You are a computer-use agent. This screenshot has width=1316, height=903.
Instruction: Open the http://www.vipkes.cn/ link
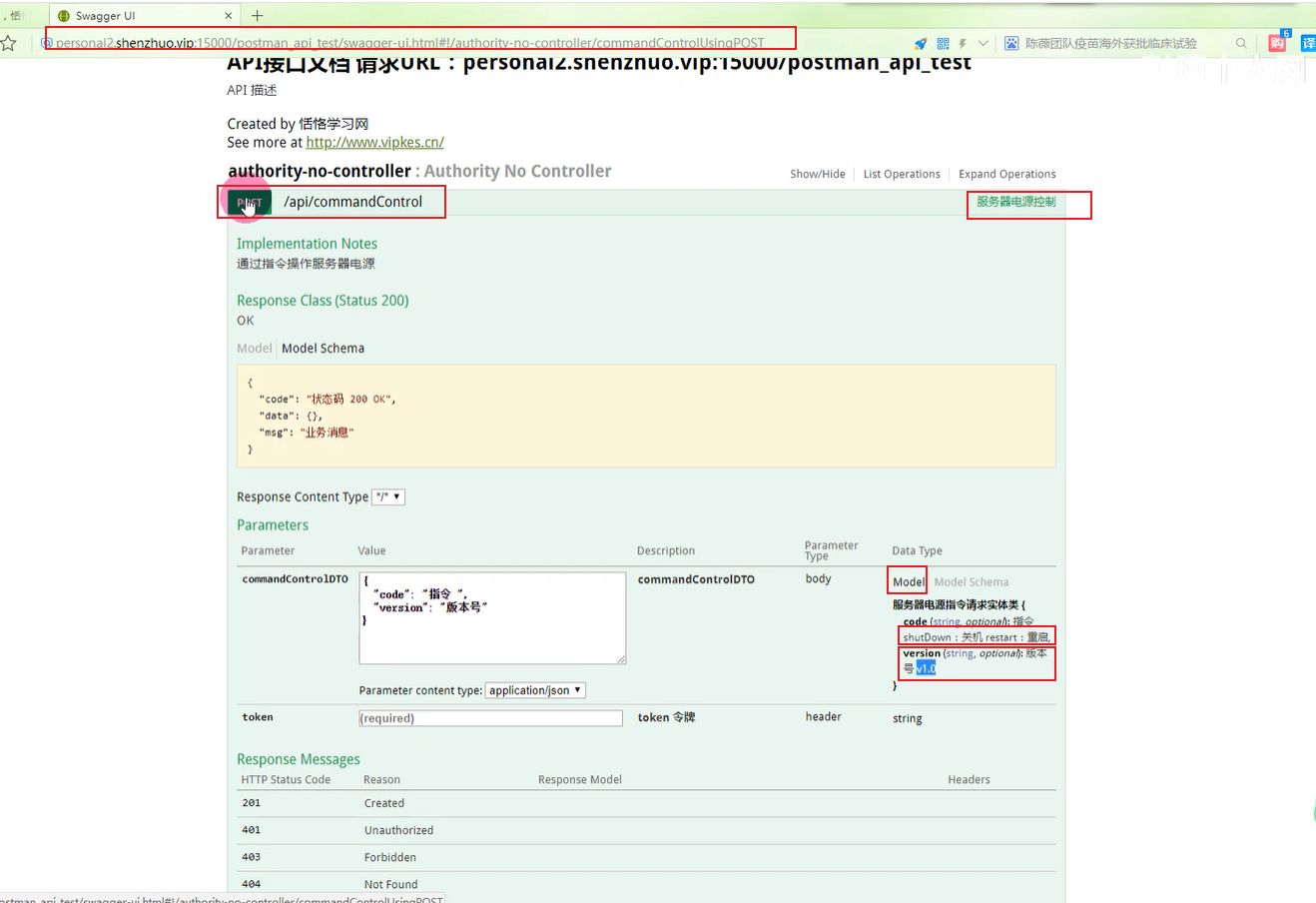pyautogui.click(x=374, y=143)
